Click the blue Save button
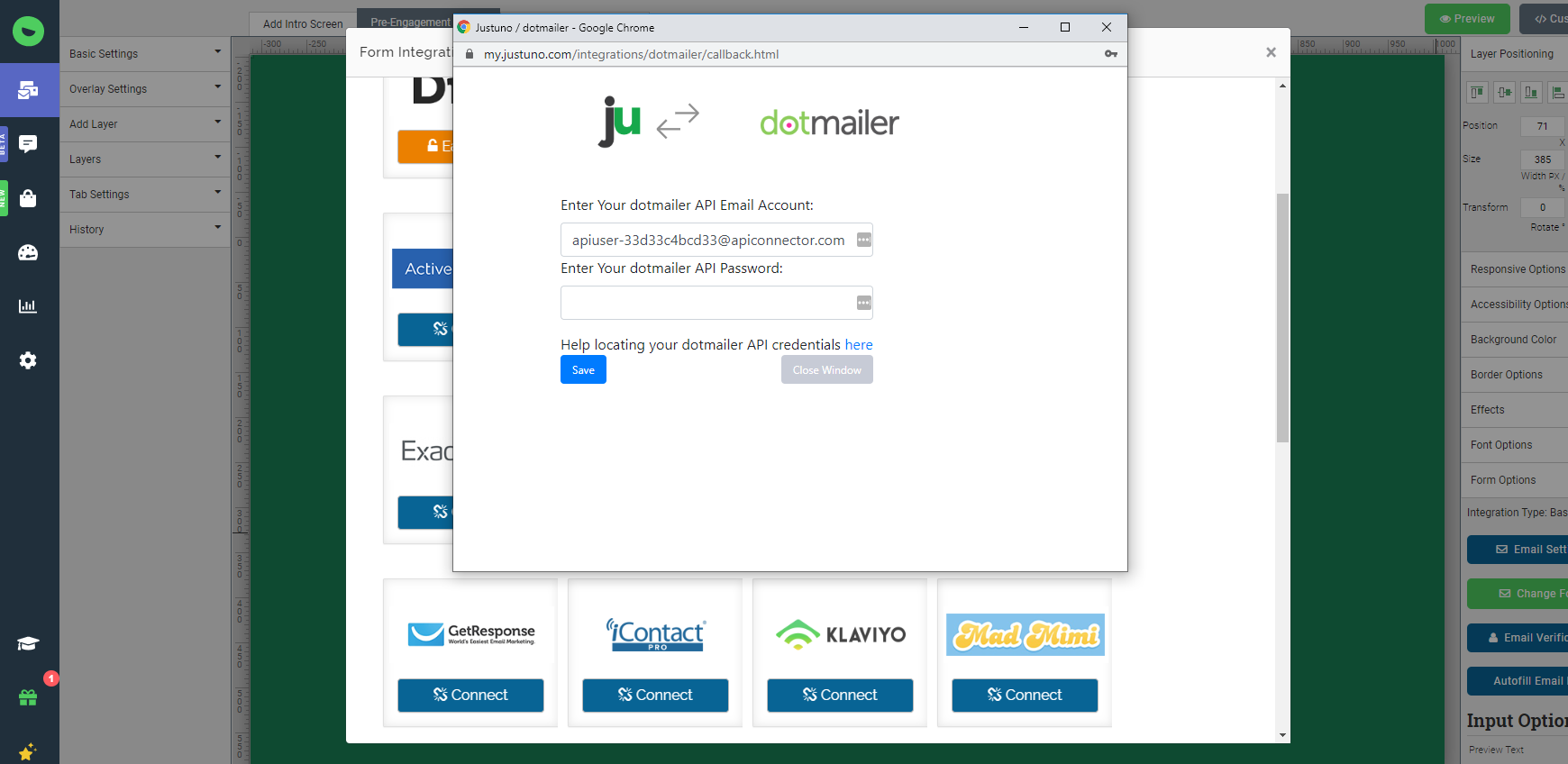This screenshot has height=764, width=1568. click(583, 370)
